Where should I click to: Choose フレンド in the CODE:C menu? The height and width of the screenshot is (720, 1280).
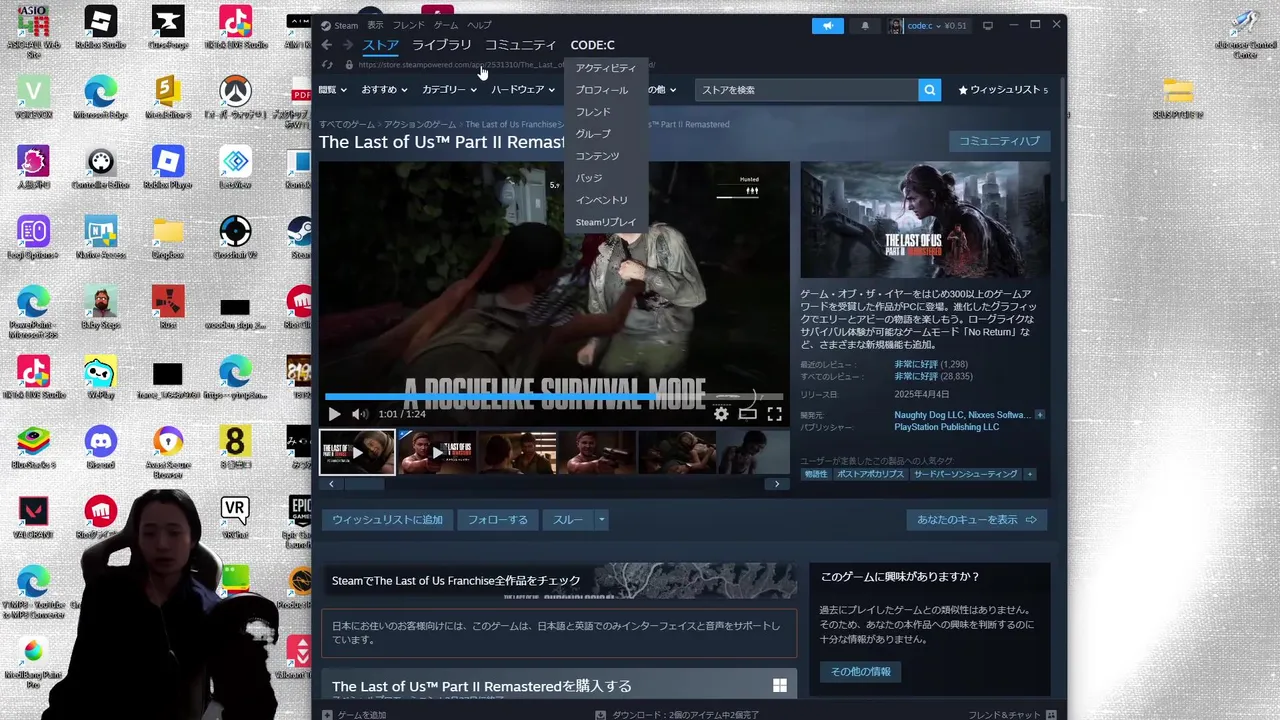pos(606,112)
